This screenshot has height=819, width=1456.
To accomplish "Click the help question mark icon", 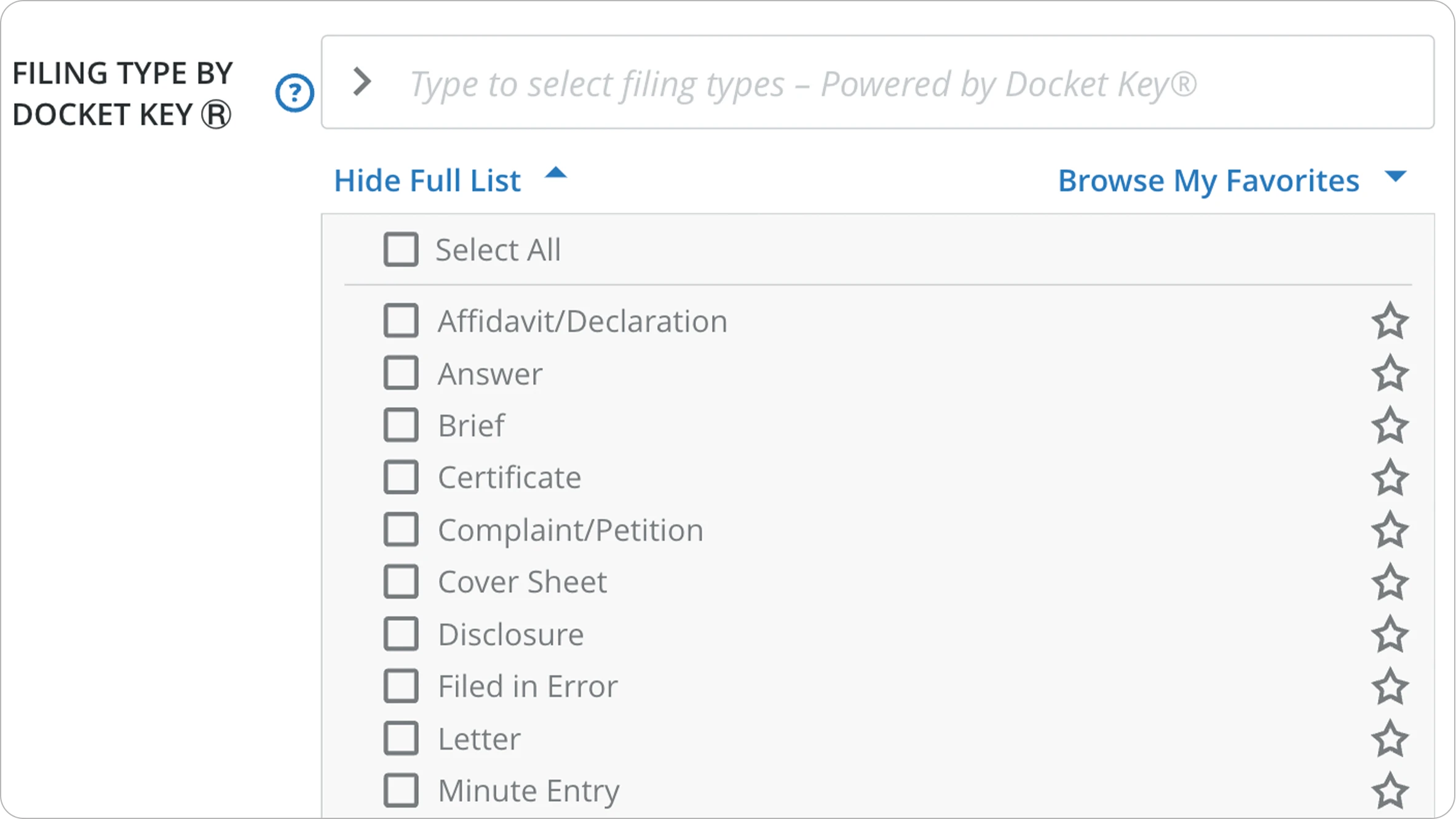I will click(x=295, y=93).
